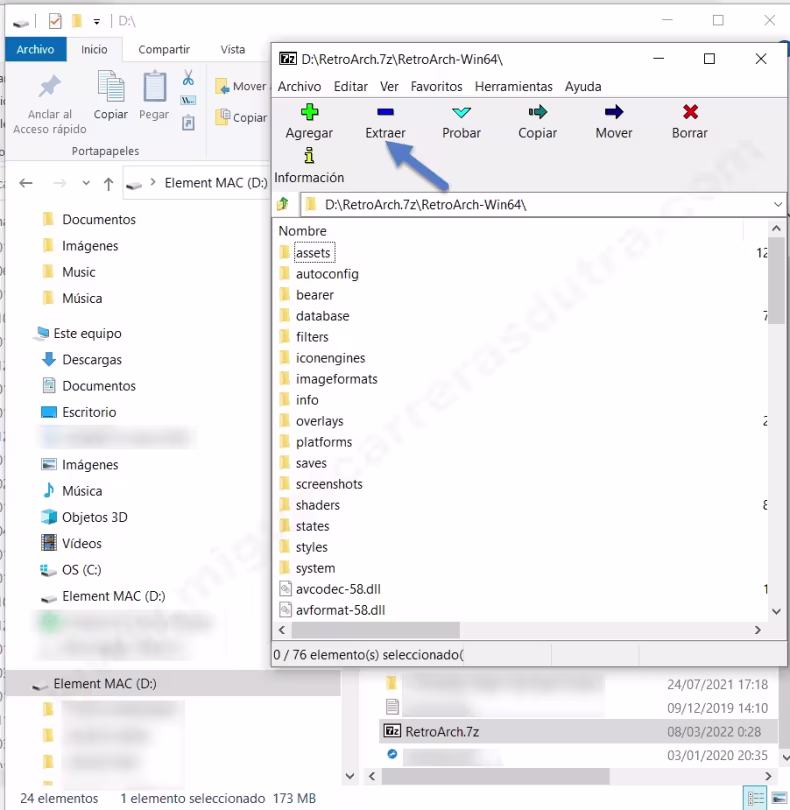Select Vídeos in navigation pane
Screen dimensions: 790x810
coord(82,543)
